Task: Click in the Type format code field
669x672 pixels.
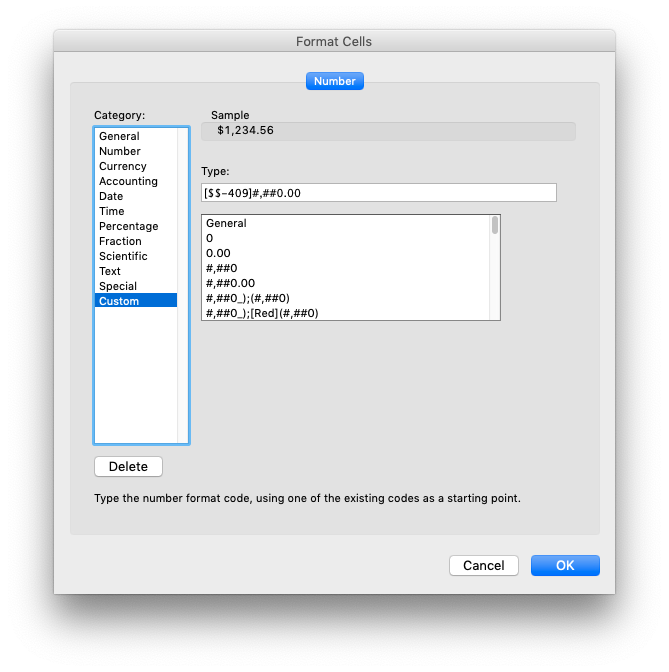Action: (x=379, y=193)
